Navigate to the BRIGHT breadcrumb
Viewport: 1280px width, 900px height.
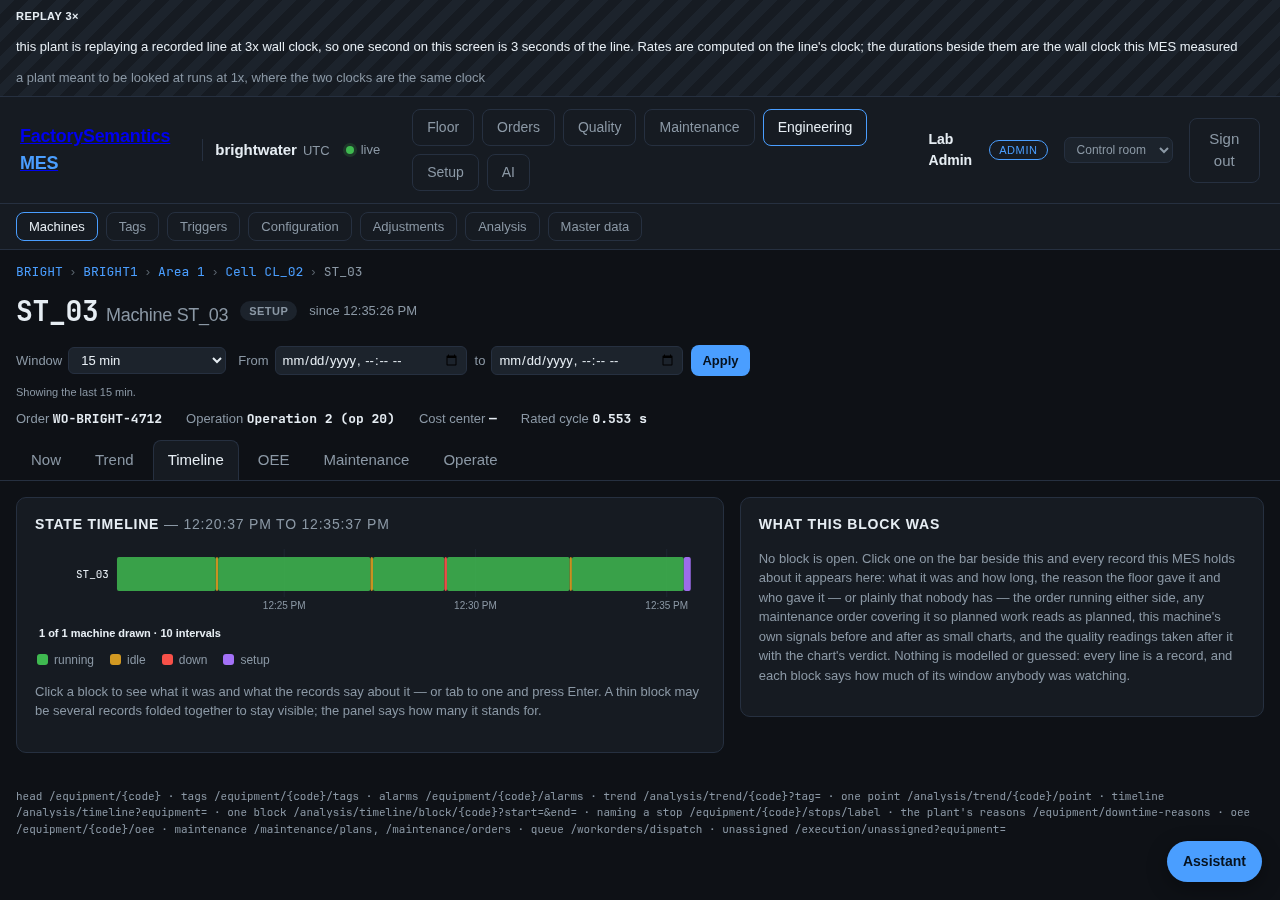tap(39, 272)
